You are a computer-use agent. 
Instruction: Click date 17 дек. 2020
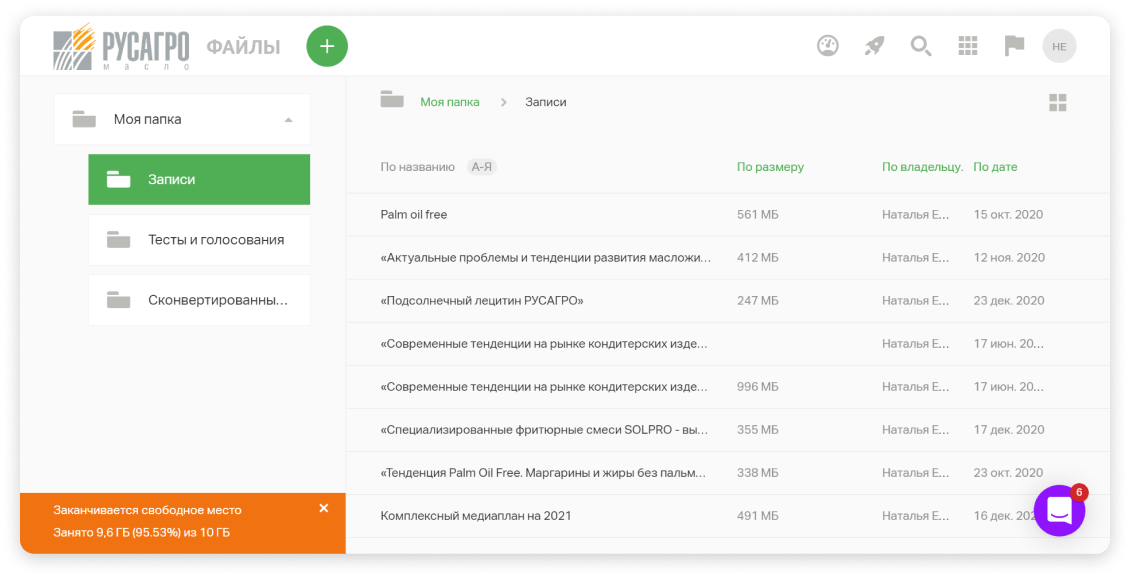tap(1009, 430)
